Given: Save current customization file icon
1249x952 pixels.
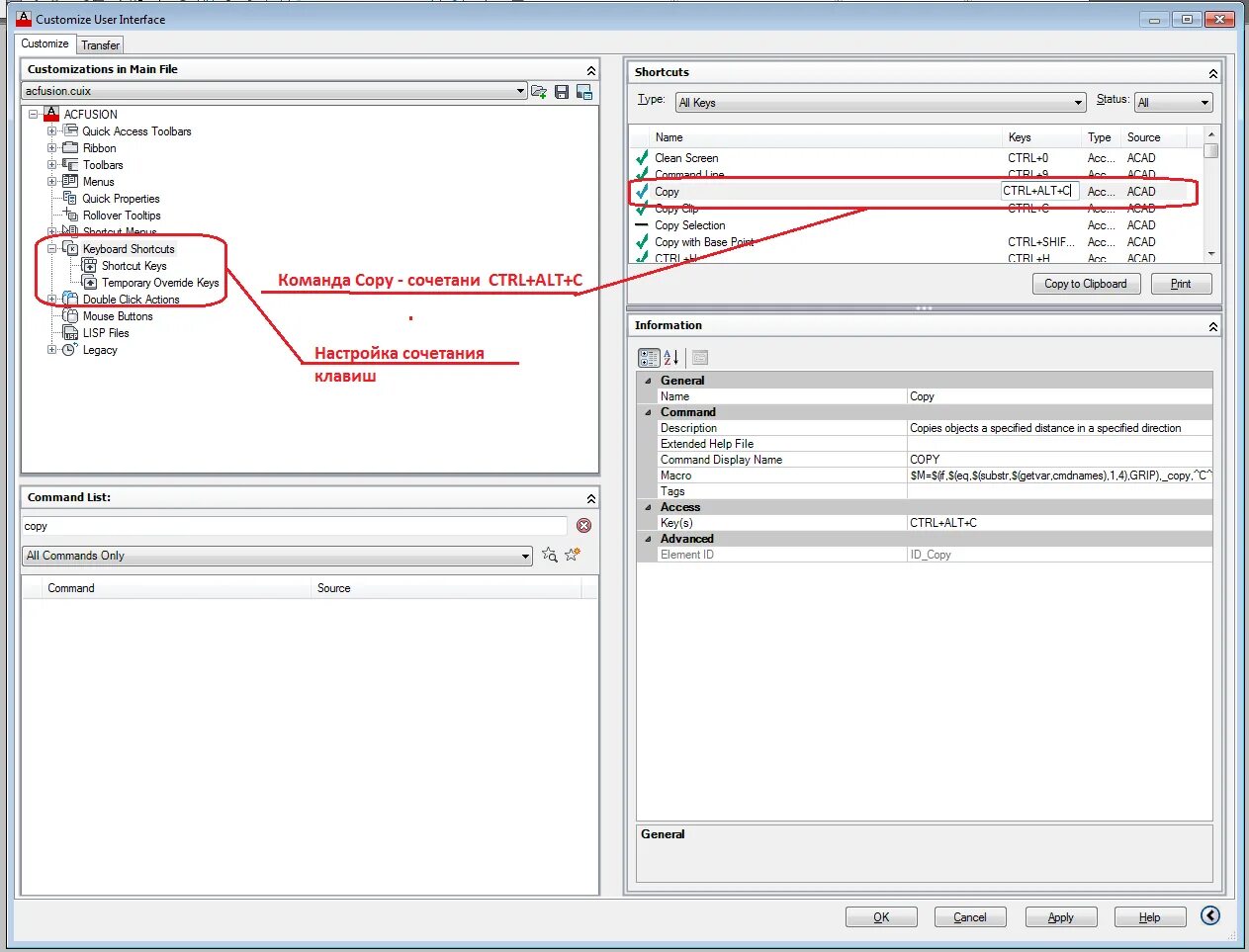Looking at the screenshot, I should coord(562,91).
